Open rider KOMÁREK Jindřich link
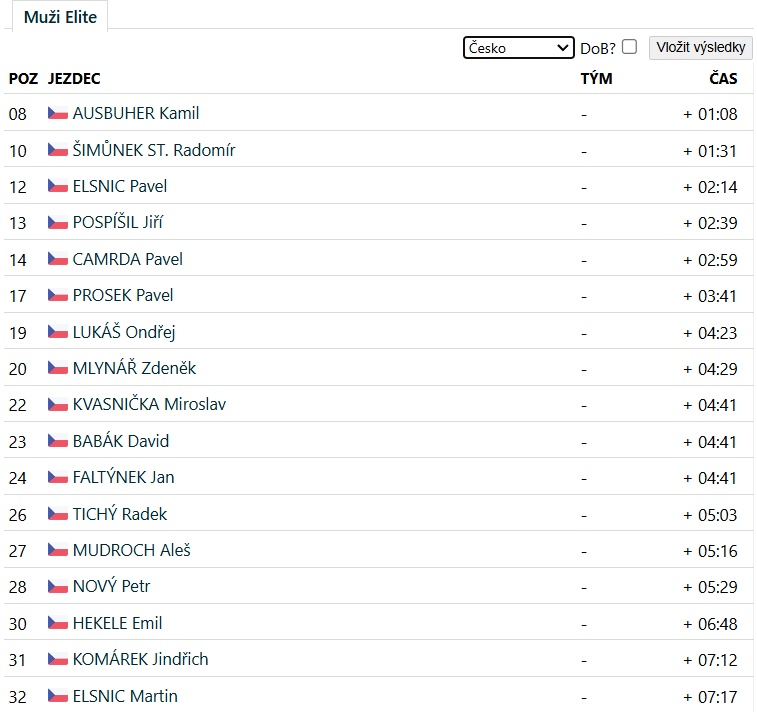The width and height of the screenshot is (757, 712). pyautogui.click(x=140, y=659)
